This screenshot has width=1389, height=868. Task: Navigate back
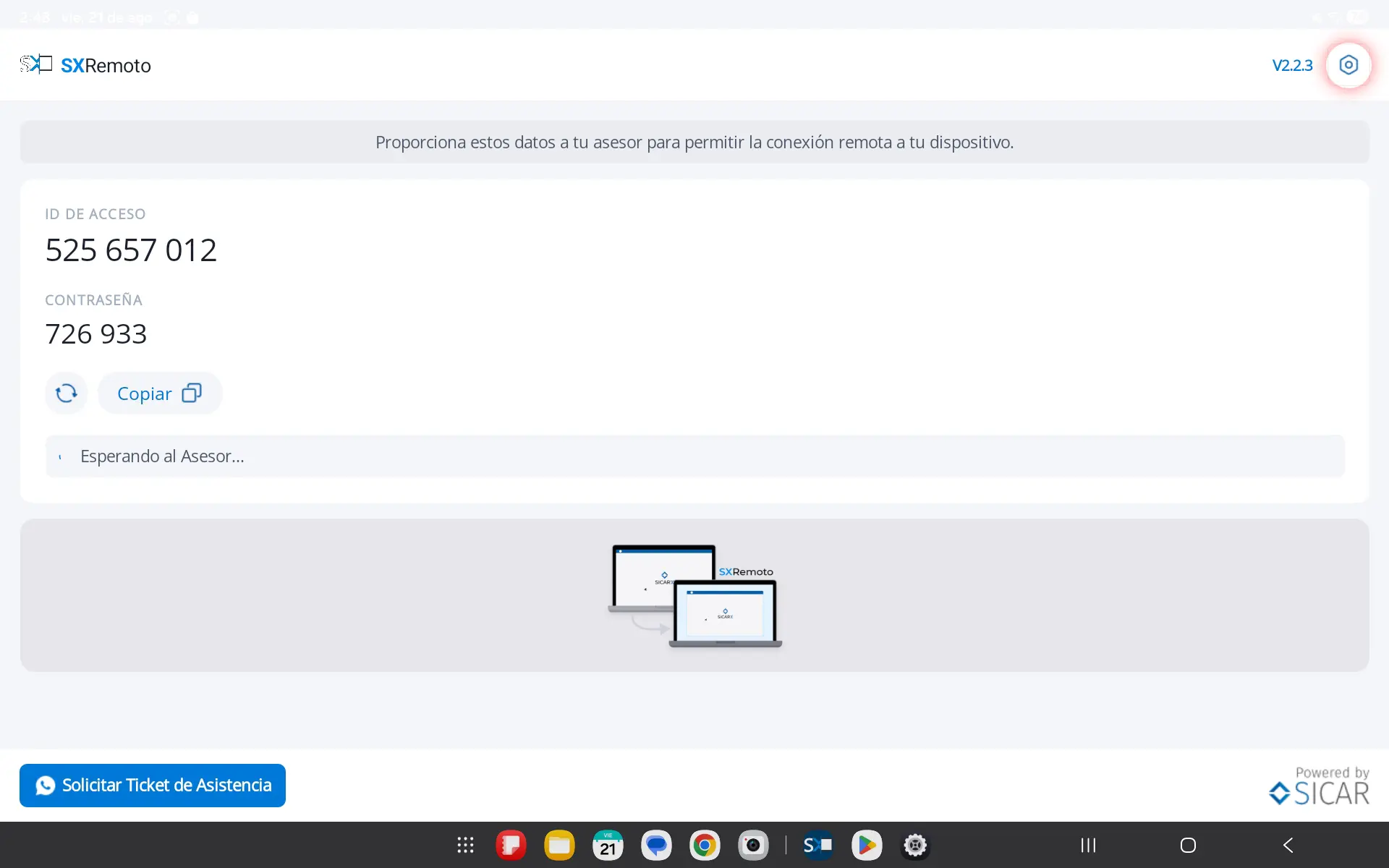tap(1288, 845)
